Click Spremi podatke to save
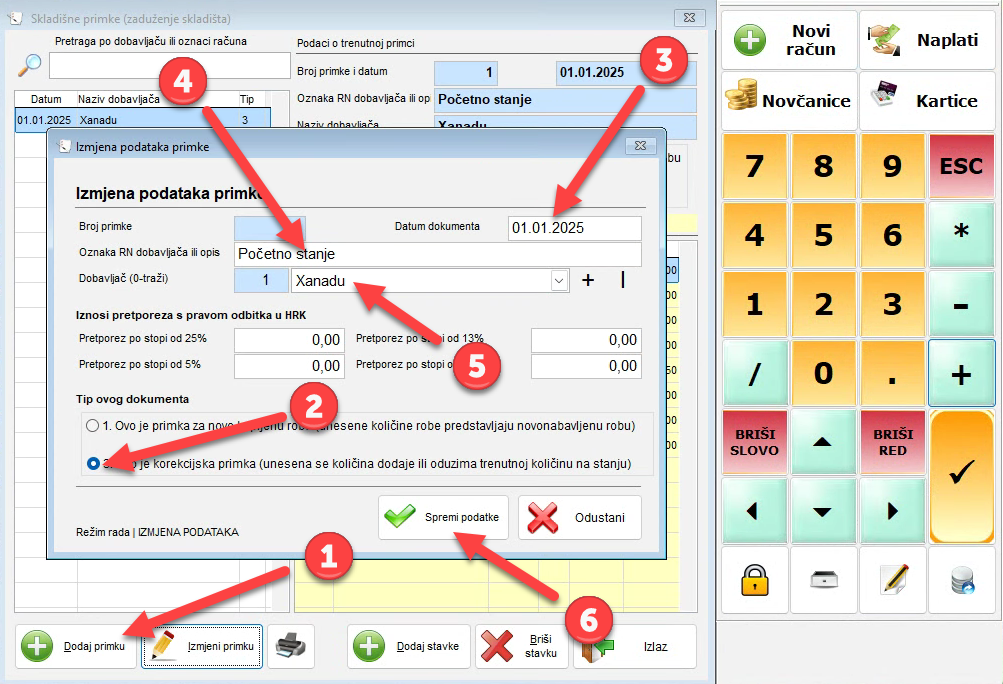 444,518
